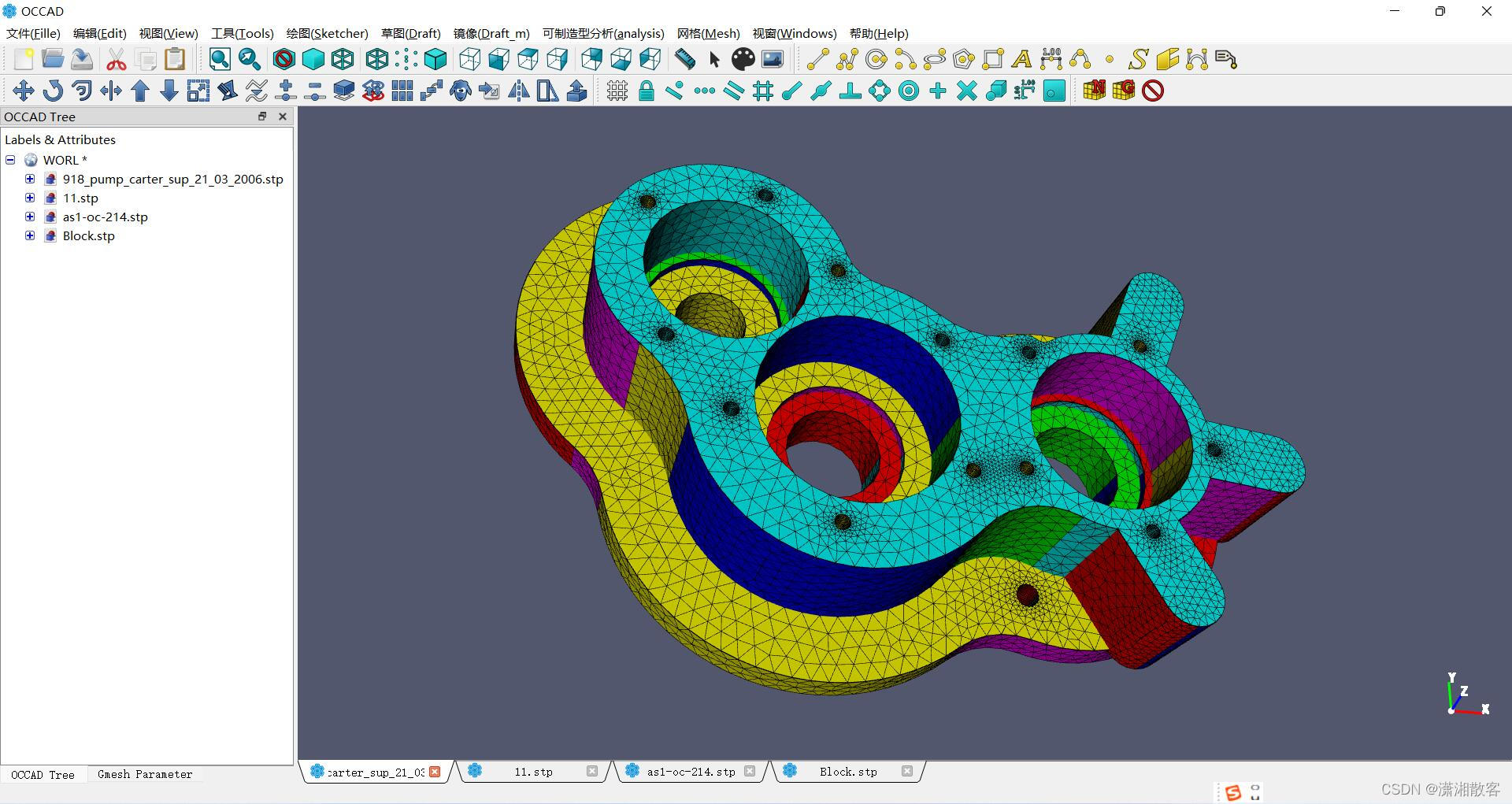Image resolution: width=1512 pixels, height=804 pixels.
Task: Expand the Block.stp tree node
Action: click(x=30, y=235)
